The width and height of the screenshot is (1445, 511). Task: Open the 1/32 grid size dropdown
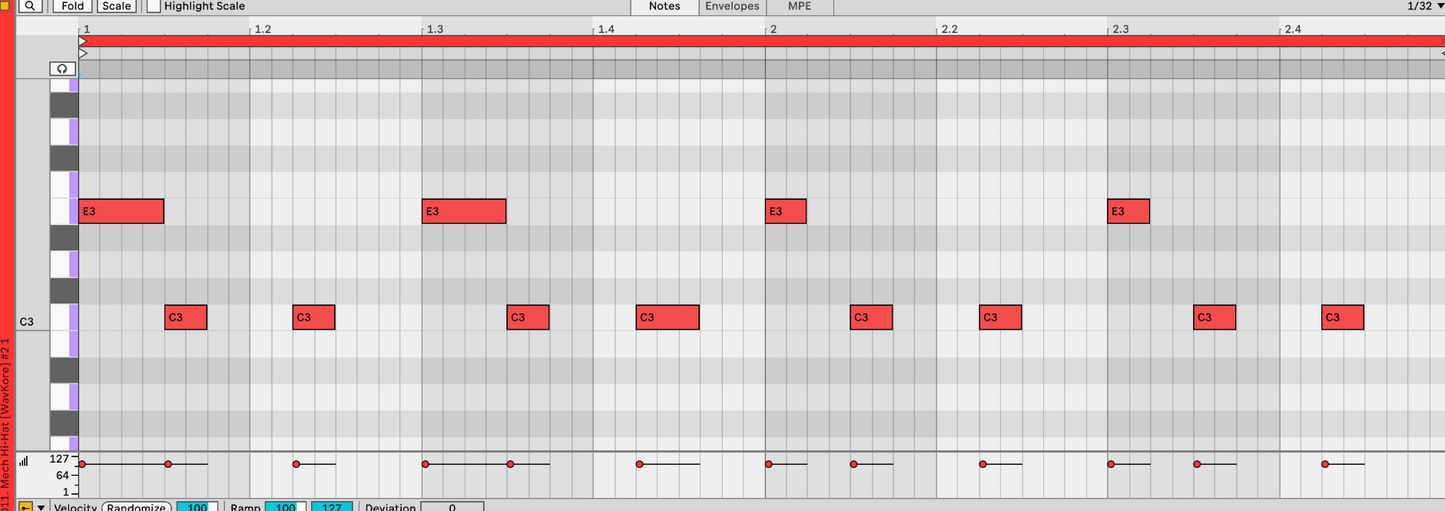[1424, 6]
